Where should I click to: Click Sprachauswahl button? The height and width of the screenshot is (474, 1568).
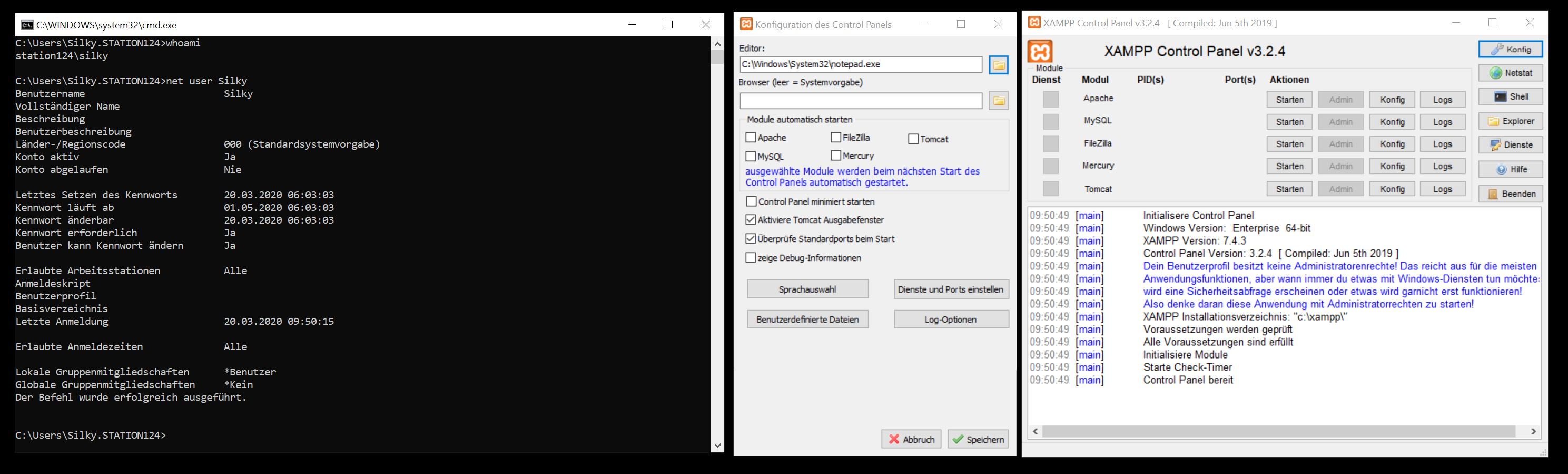[808, 289]
